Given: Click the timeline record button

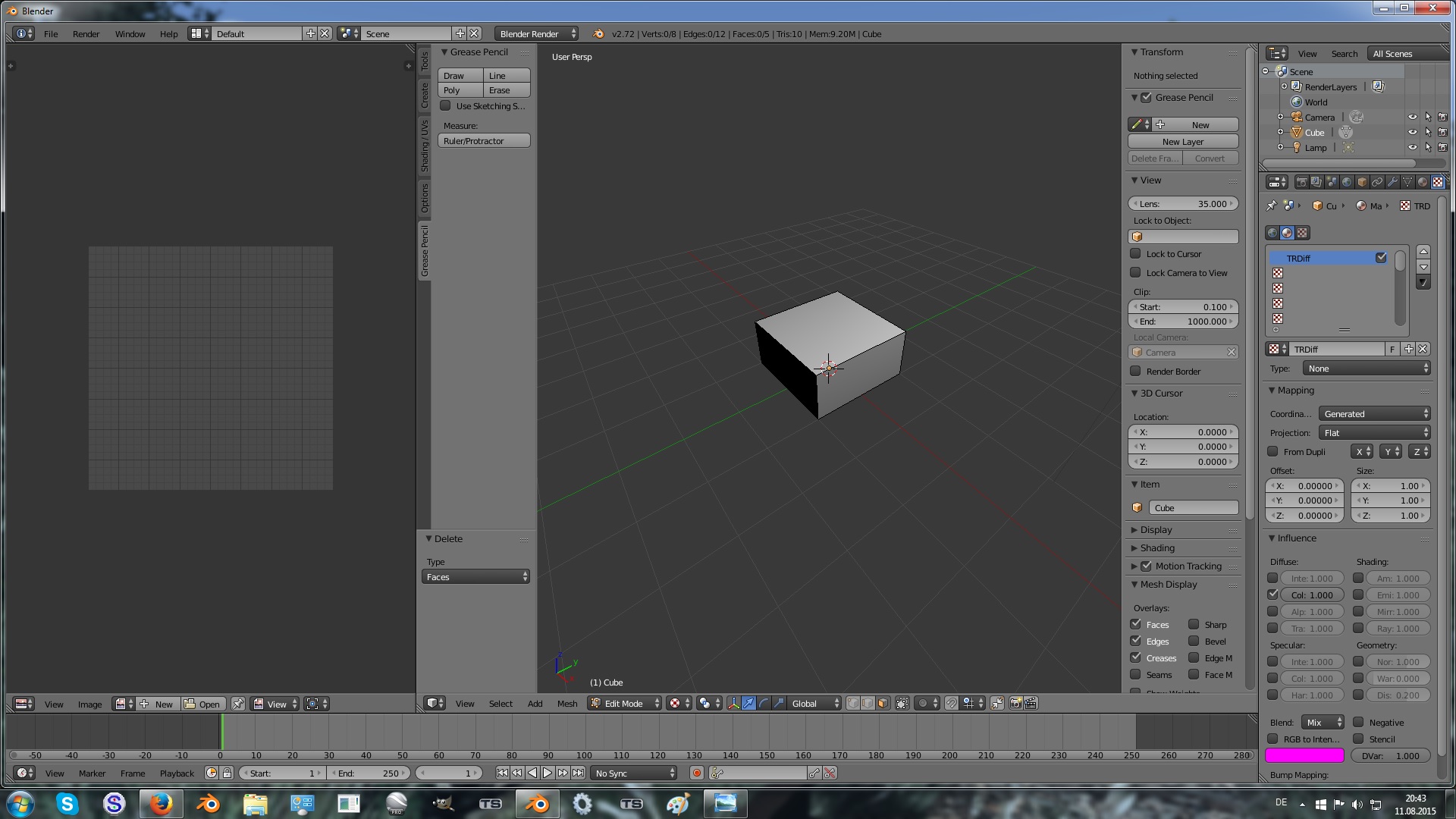Looking at the screenshot, I should coord(696,773).
